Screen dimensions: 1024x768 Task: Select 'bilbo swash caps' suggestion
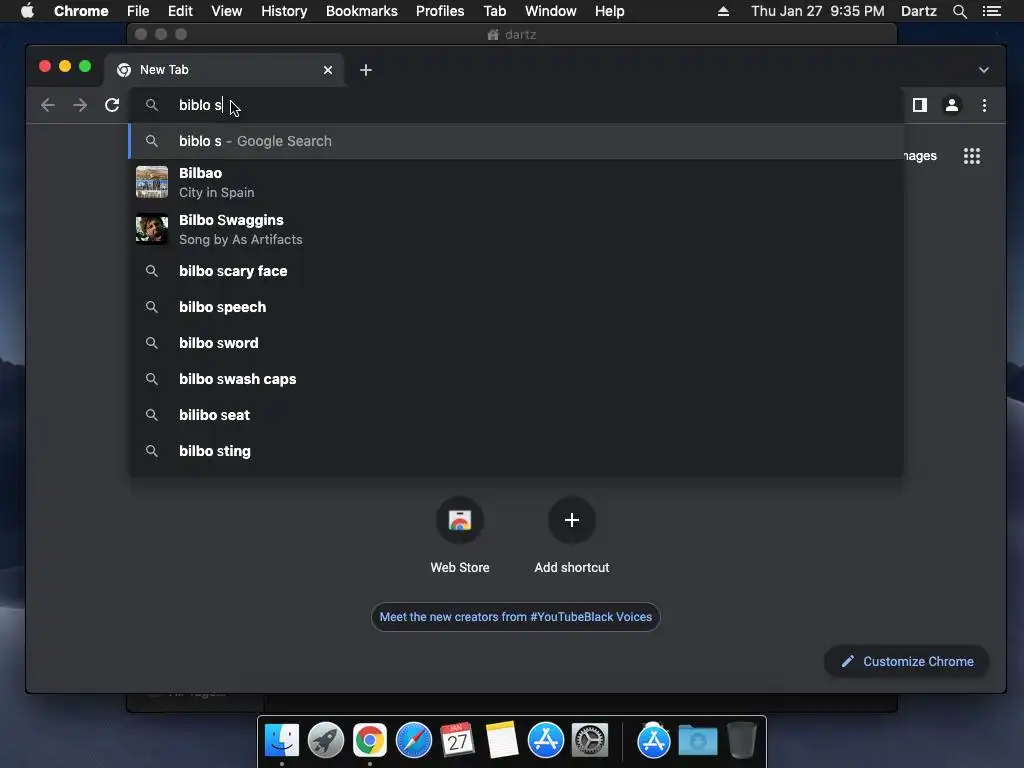516,379
